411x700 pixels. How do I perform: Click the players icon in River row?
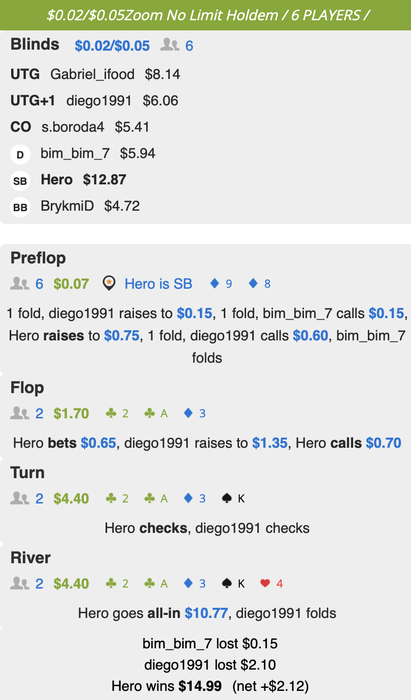pos(20,583)
